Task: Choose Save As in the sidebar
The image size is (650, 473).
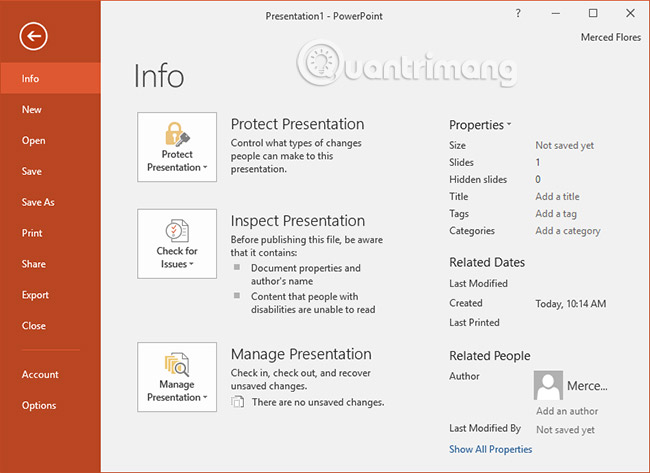Action: click(x=51, y=202)
